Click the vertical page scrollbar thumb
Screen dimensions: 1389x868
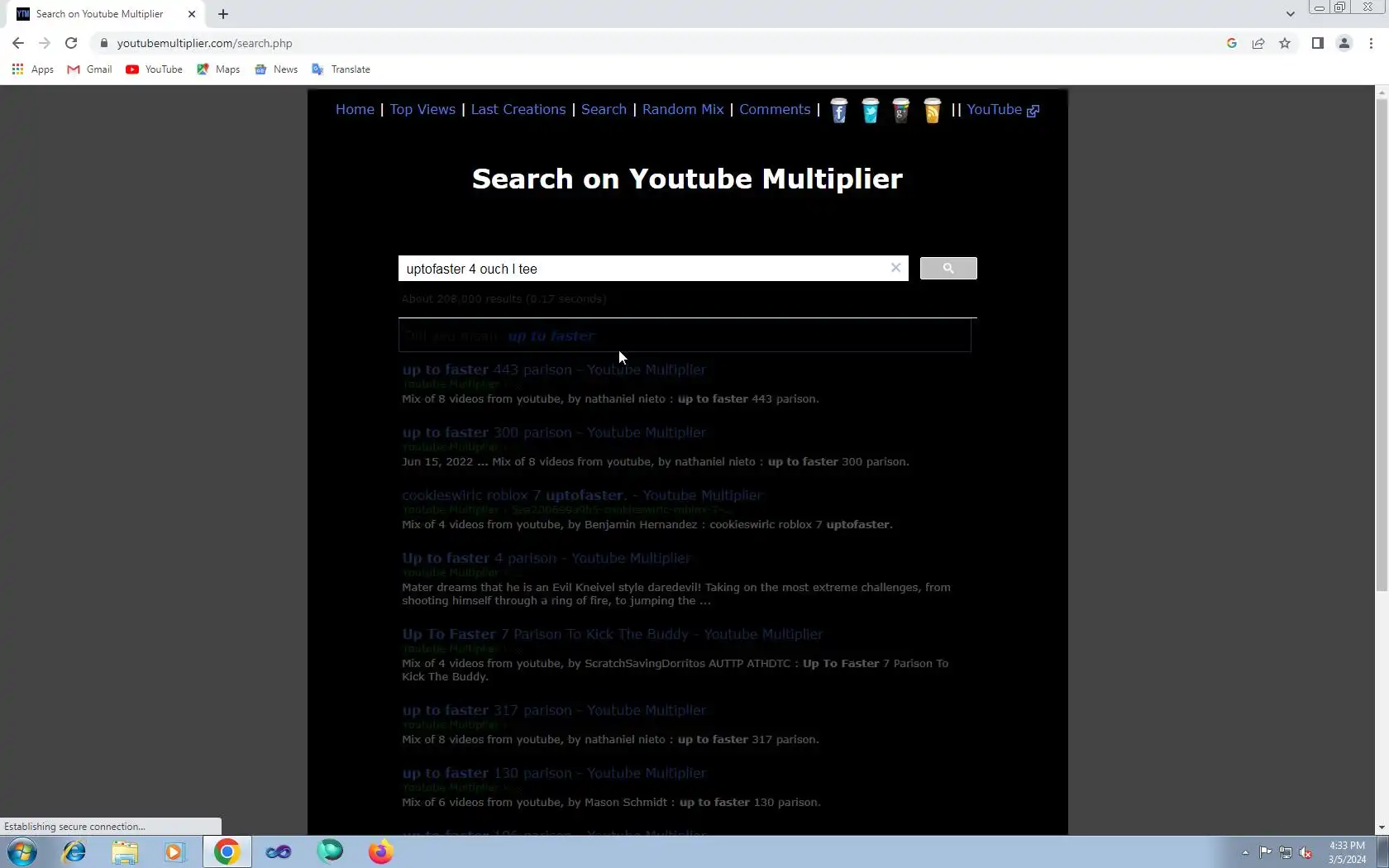[x=1382, y=346]
